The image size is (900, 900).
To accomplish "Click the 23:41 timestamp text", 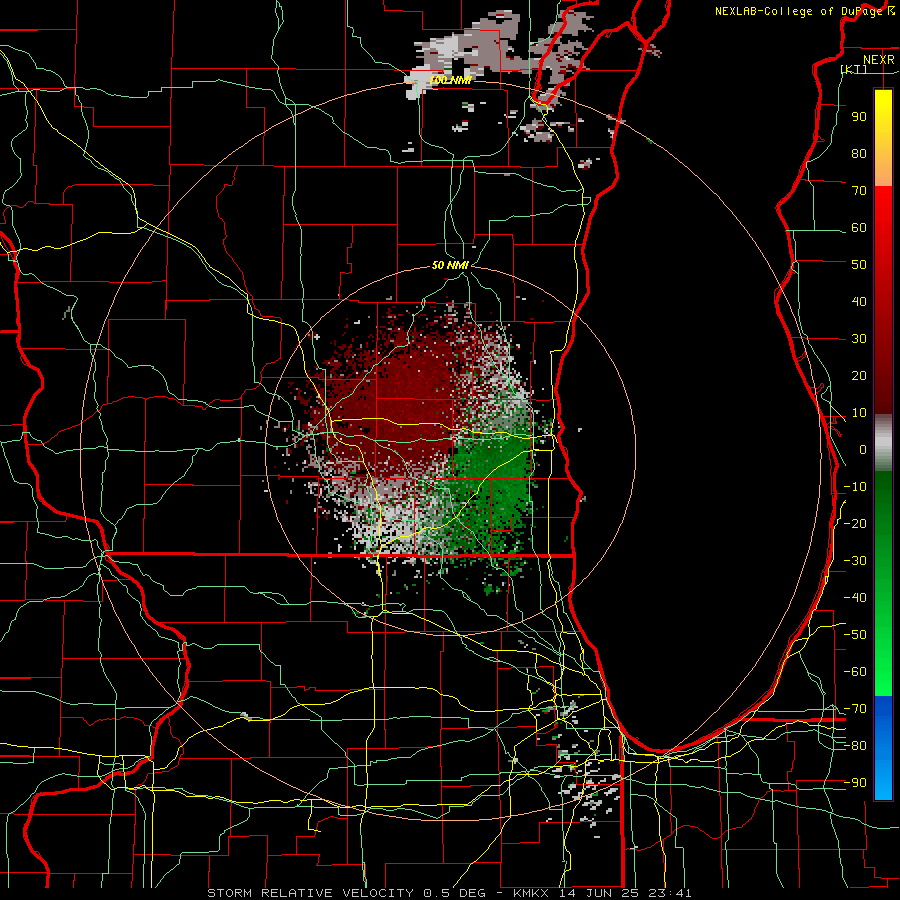I will click(670, 893).
